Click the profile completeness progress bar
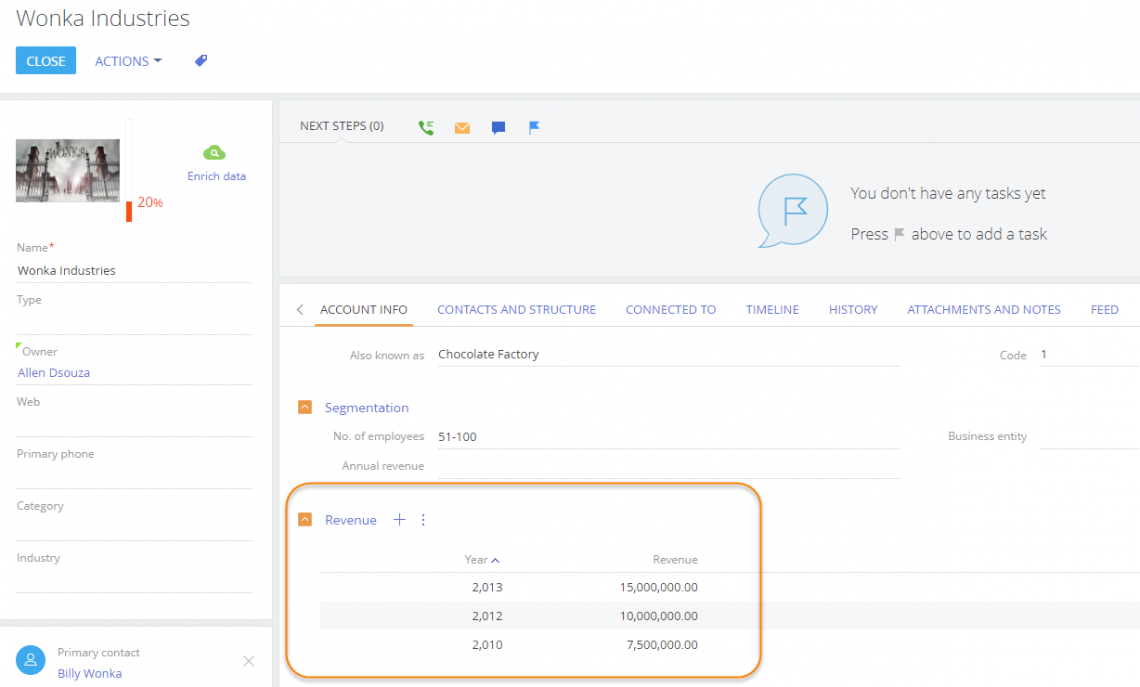The image size is (1140, 687). (129, 170)
